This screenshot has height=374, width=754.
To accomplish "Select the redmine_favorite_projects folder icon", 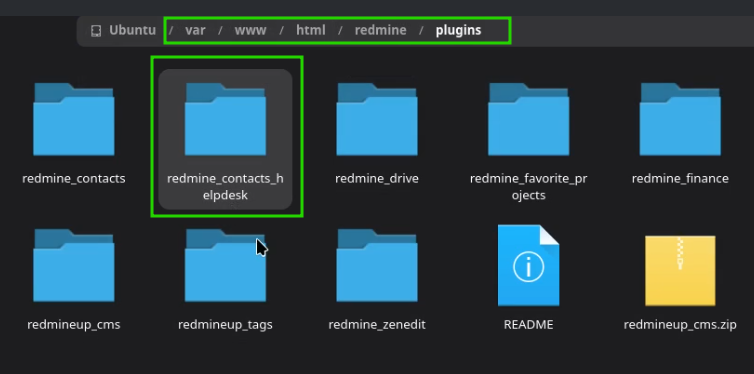I will 528,119.
